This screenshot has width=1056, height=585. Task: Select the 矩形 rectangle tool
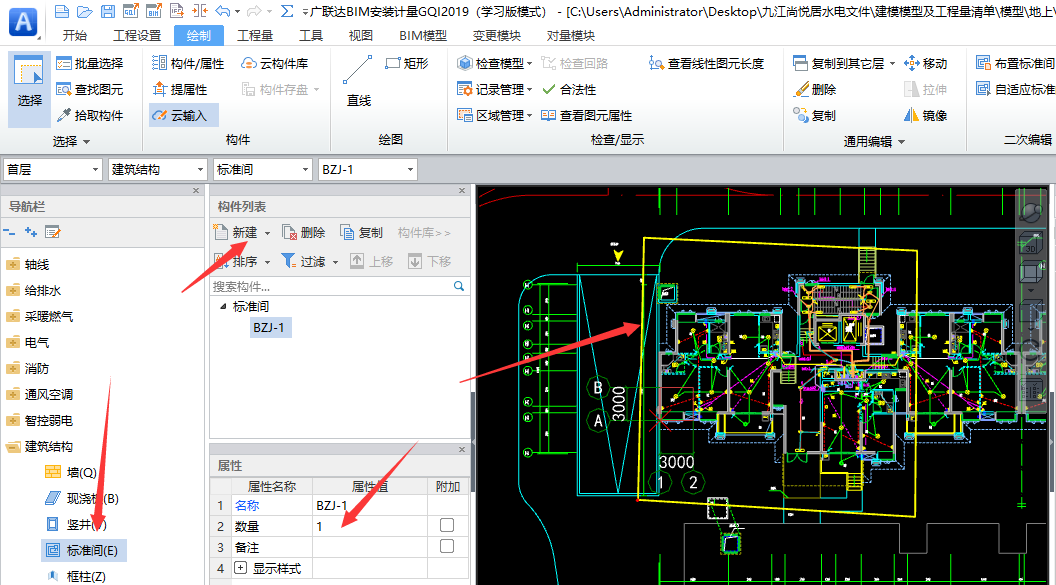coord(407,63)
